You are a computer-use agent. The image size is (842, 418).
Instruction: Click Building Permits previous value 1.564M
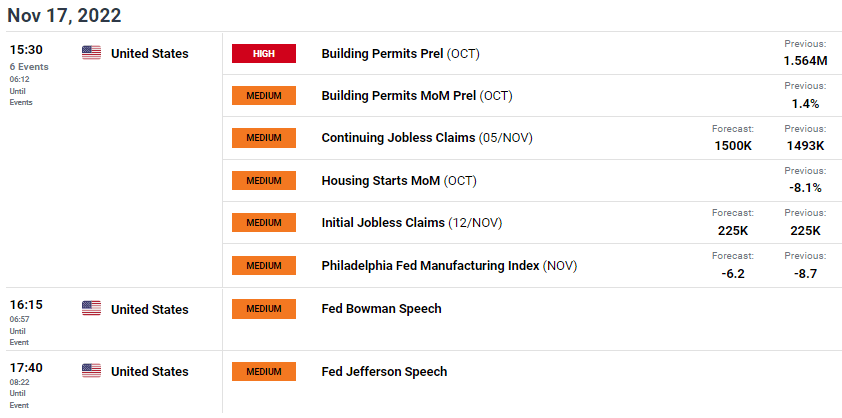805,61
